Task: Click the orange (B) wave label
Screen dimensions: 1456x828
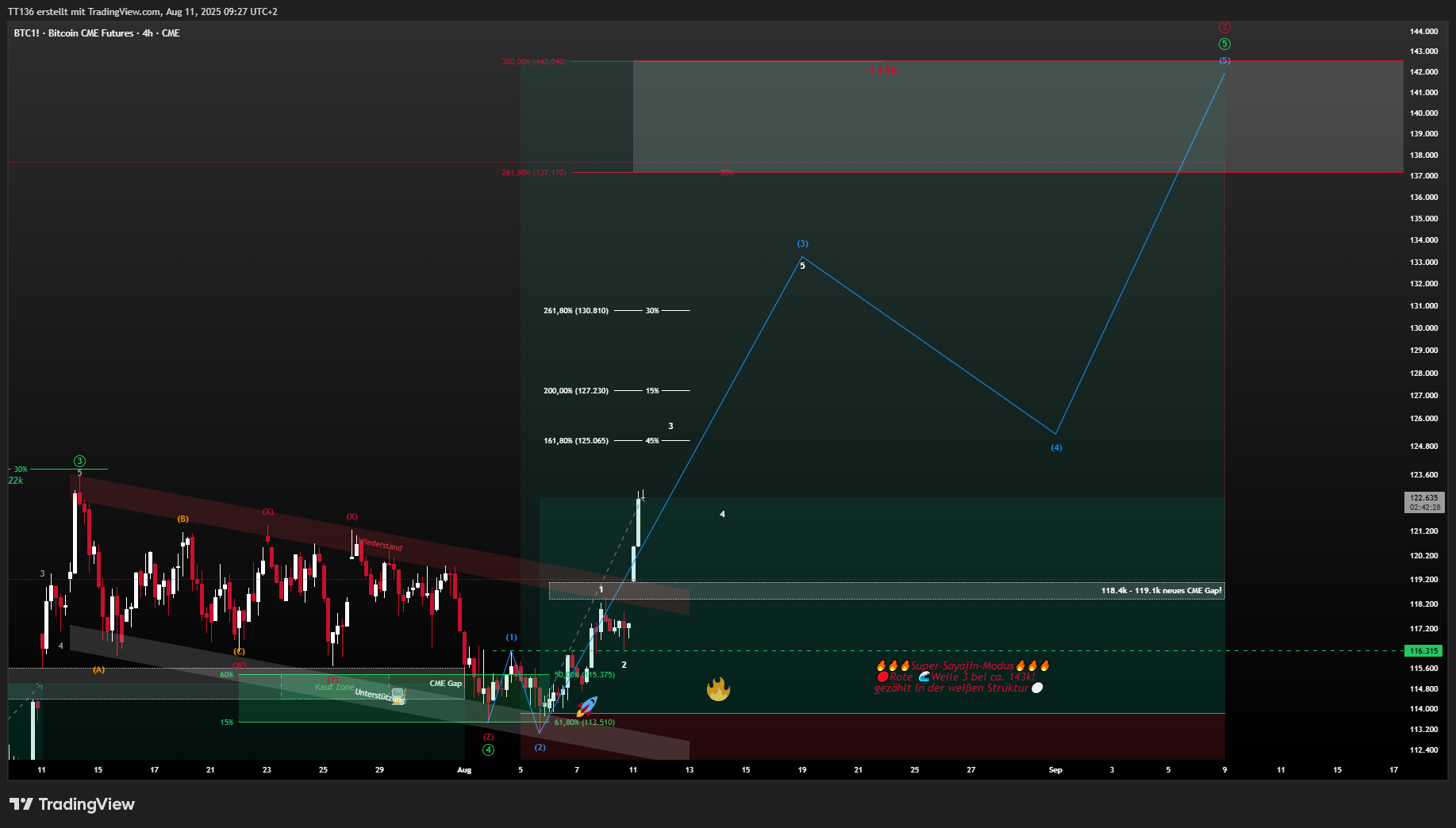Action: [183, 519]
